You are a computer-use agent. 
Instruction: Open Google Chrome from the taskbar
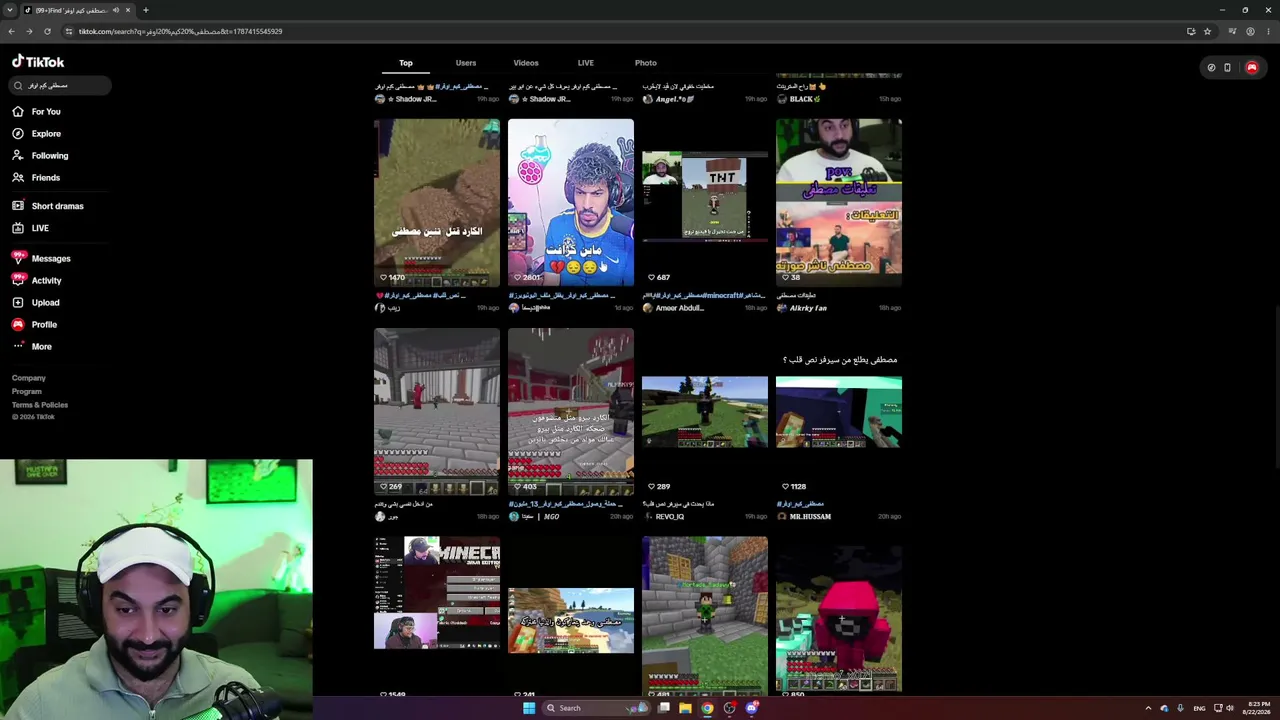coord(707,708)
